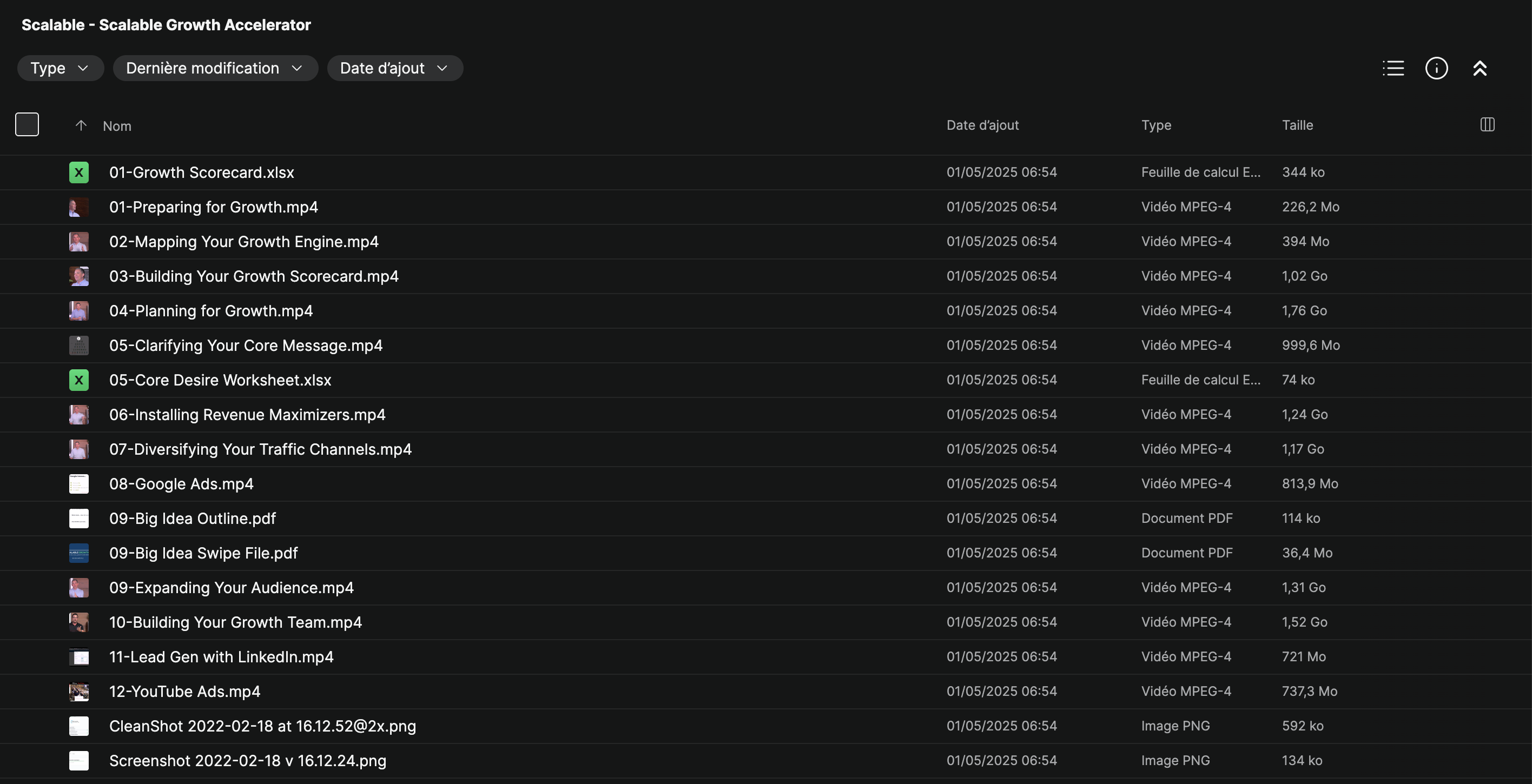This screenshot has width=1532, height=784.
Task: Click the sort ascending arrow beside Nom
Action: click(x=81, y=125)
